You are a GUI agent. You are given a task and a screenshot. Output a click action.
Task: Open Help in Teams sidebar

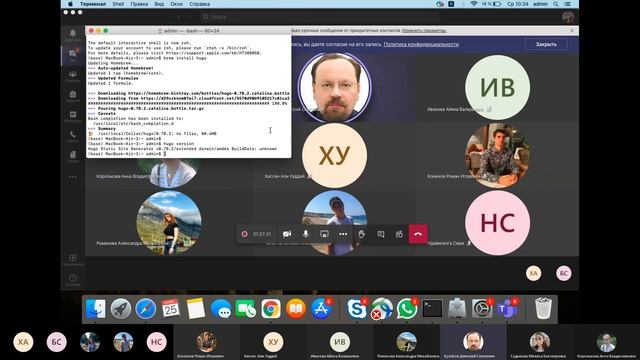(73, 279)
